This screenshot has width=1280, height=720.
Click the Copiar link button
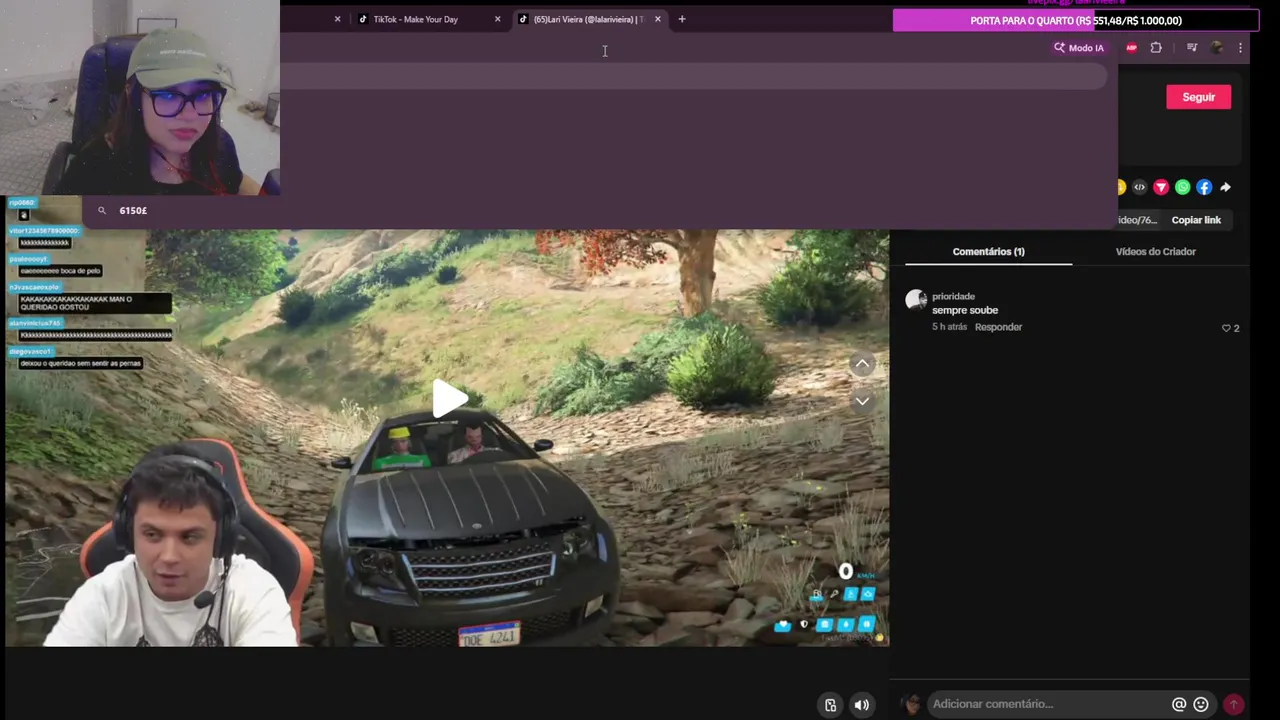pyautogui.click(x=1196, y=220)
